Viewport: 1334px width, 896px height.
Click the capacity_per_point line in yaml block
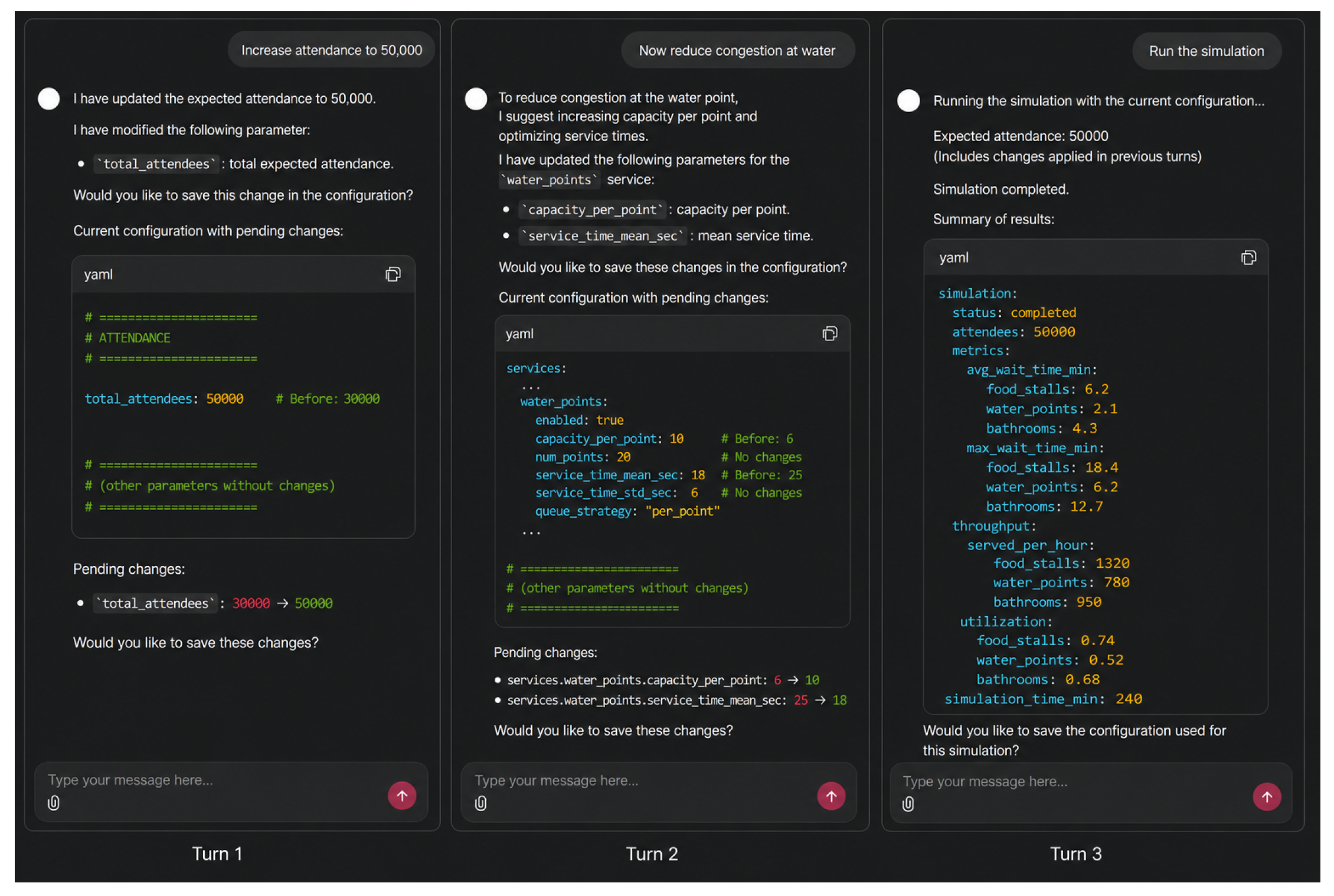click(x=664, y=439)
